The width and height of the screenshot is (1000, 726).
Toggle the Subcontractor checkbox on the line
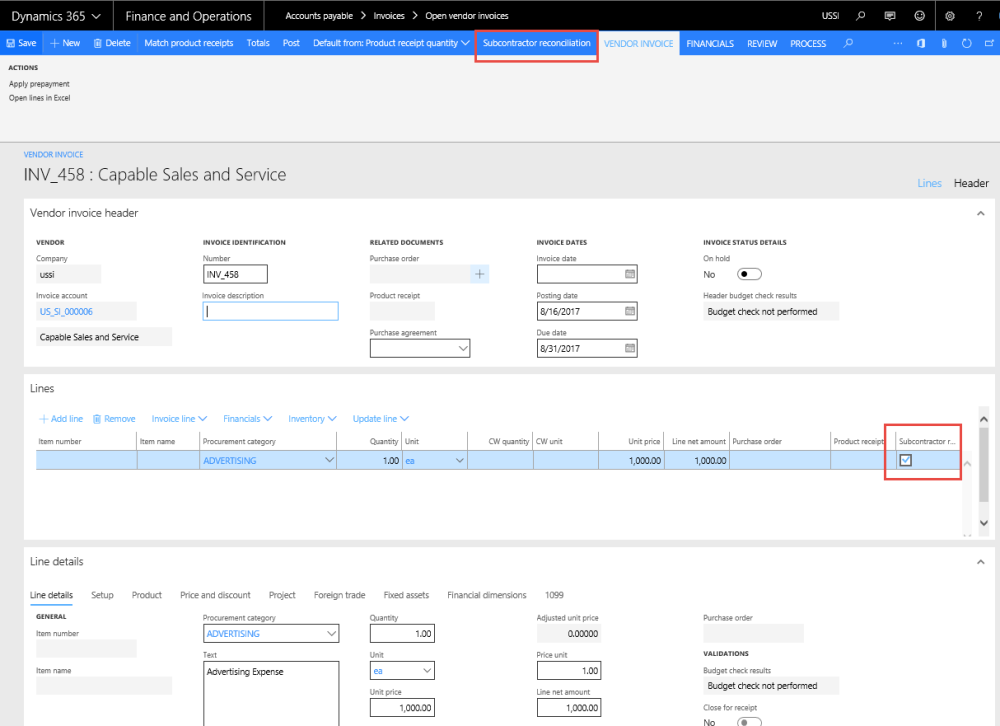906,460
